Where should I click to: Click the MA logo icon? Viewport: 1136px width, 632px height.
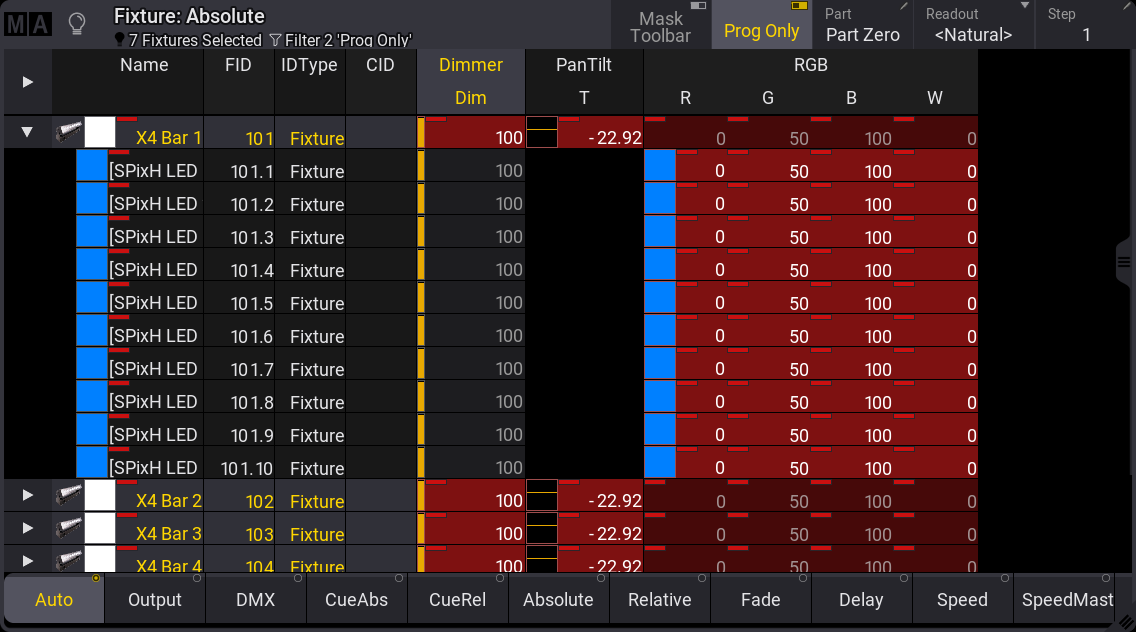pyautogui.click(x=28, y=24)
